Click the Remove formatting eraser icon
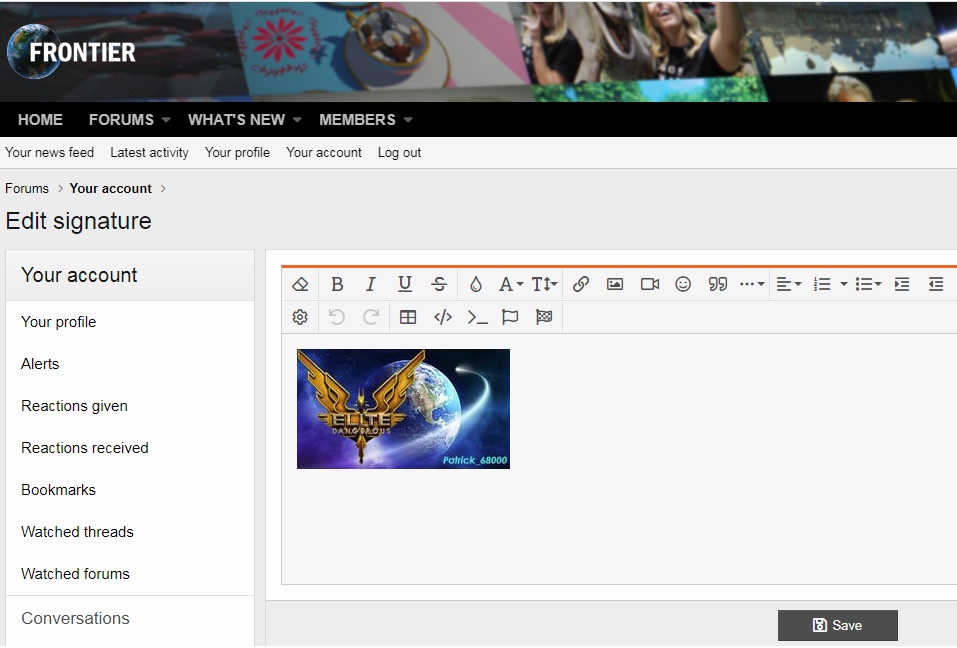 (x=300, y=284)
